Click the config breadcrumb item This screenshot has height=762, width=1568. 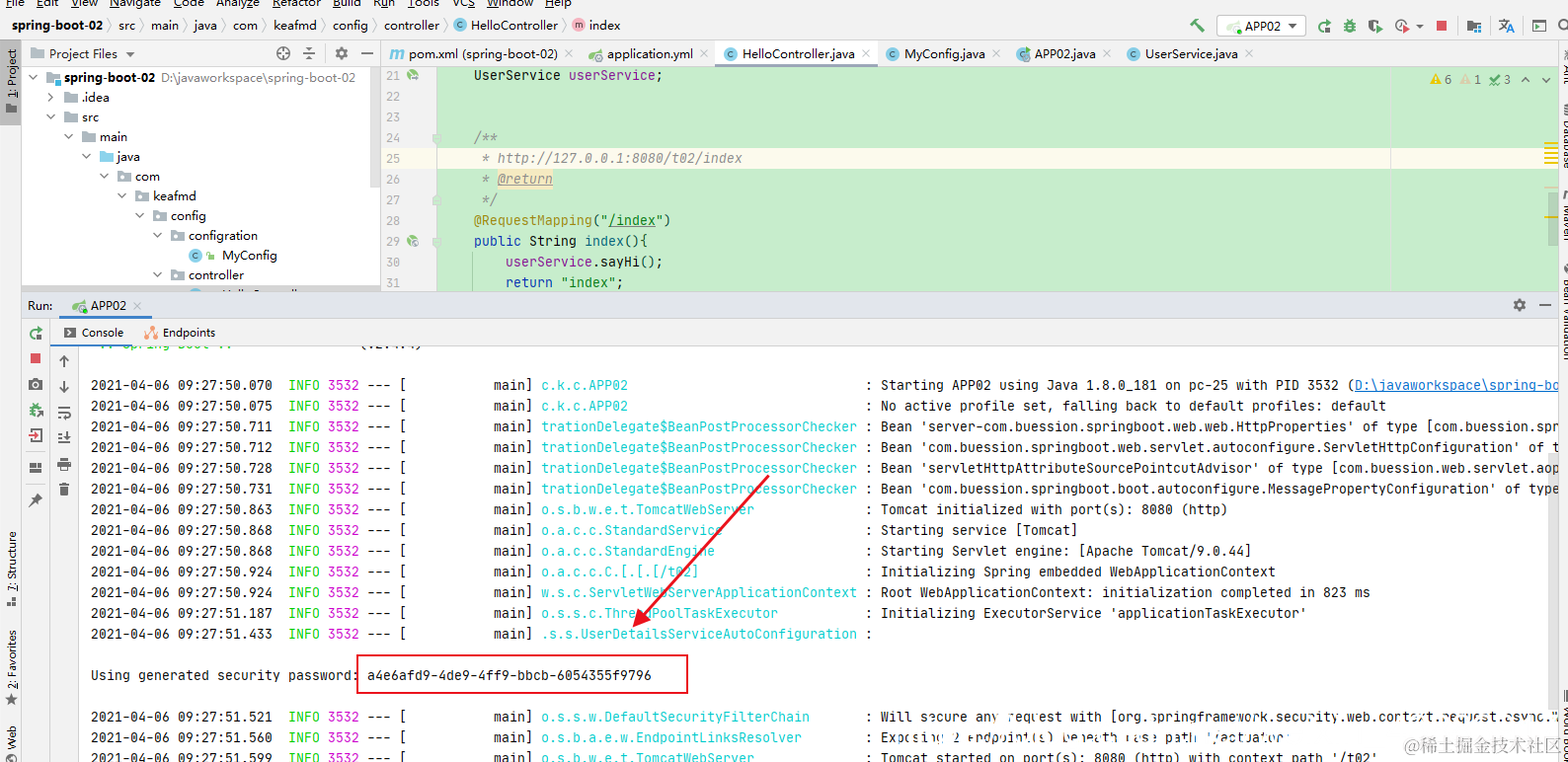pyautogui.click(x=351, y=26)
